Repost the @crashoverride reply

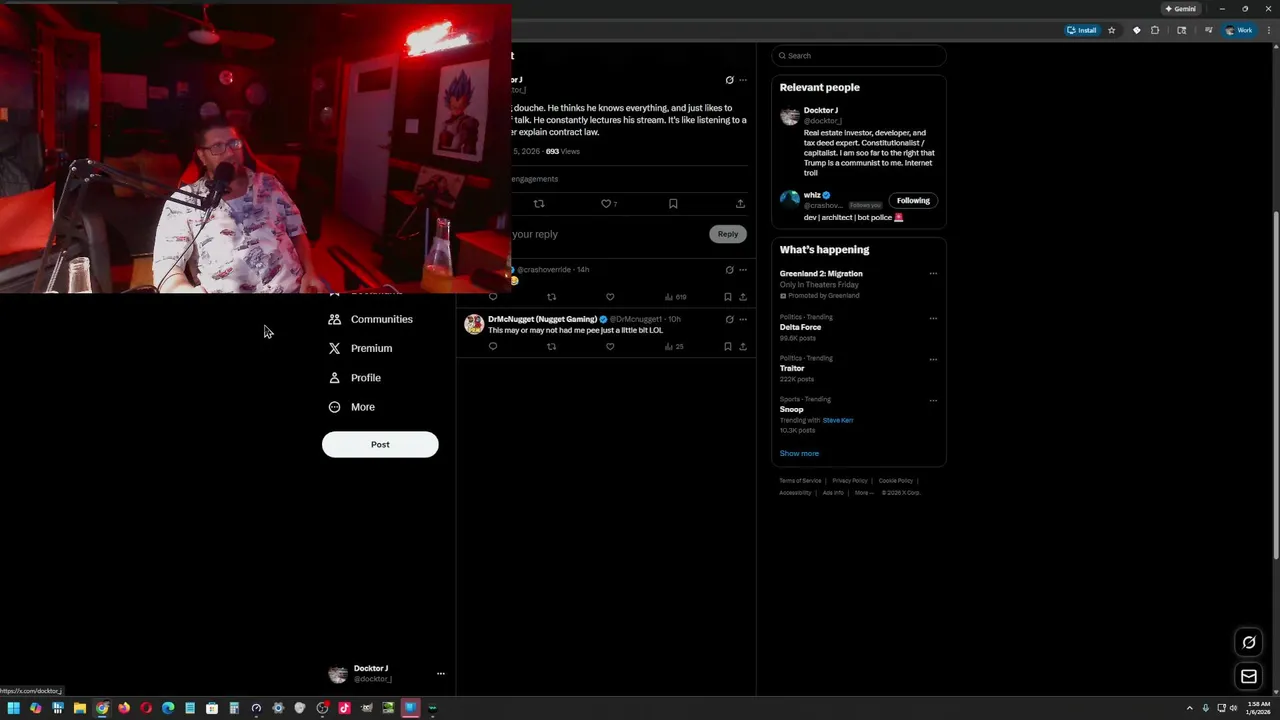point(551,297)
